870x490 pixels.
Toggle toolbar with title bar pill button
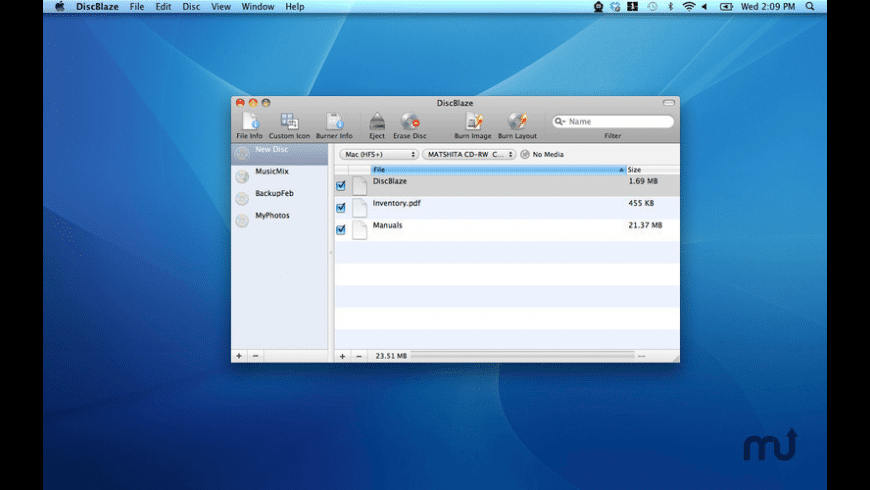(x=669, y=103)
